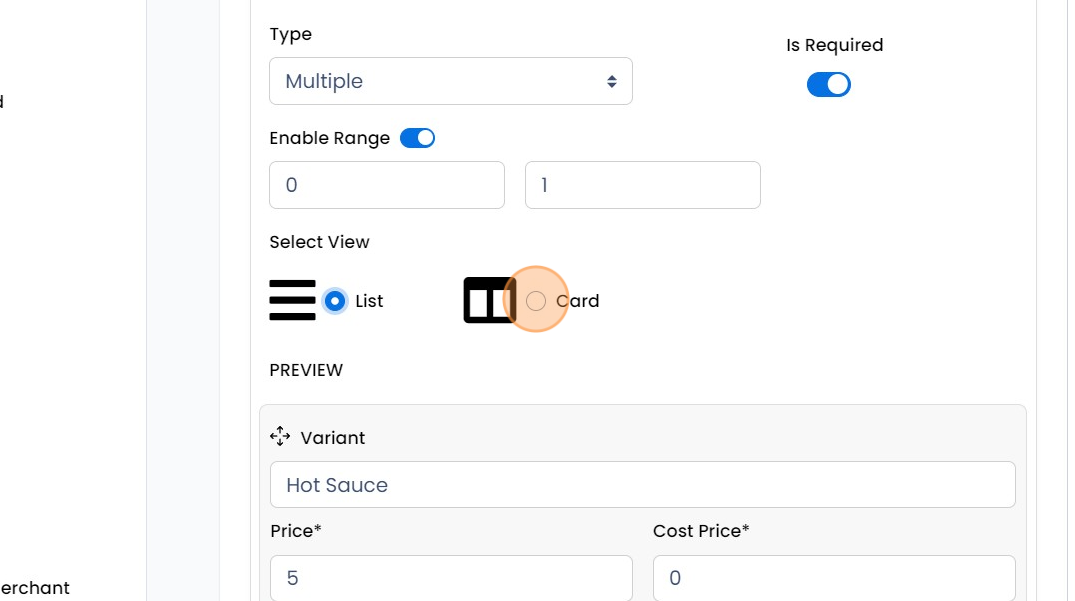Screen dimensions: 1075x601
Task: Open the Type dropdown showing Multiple
Action: (450, 81)
